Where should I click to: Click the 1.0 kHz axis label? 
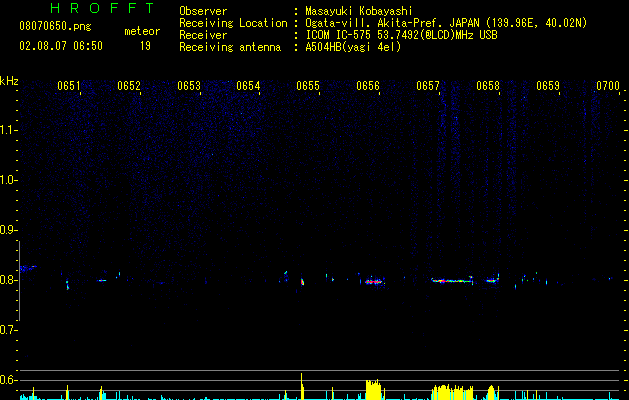(x=9, y=180)
